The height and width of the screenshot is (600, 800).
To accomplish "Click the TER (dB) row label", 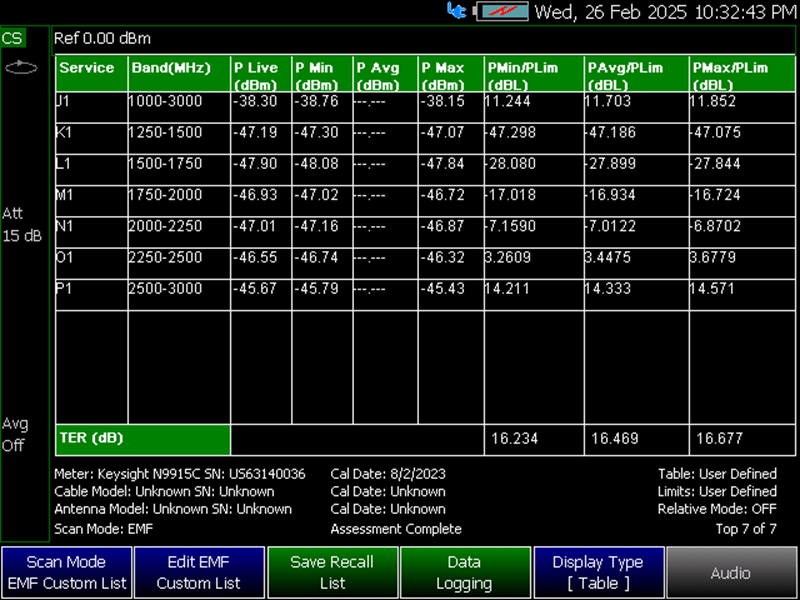I will click(x=143, y=439).
